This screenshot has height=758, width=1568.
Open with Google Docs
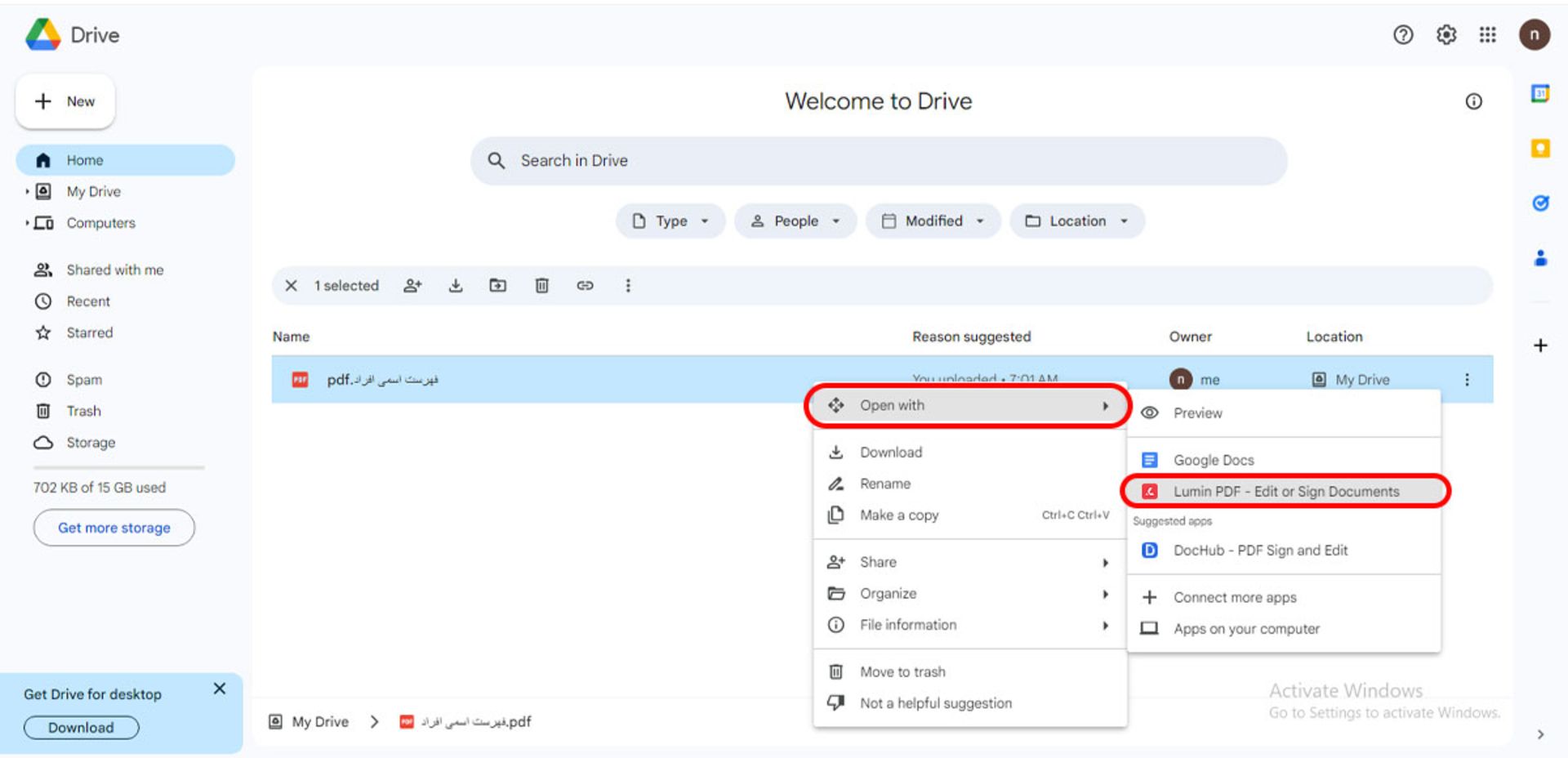1284,460
